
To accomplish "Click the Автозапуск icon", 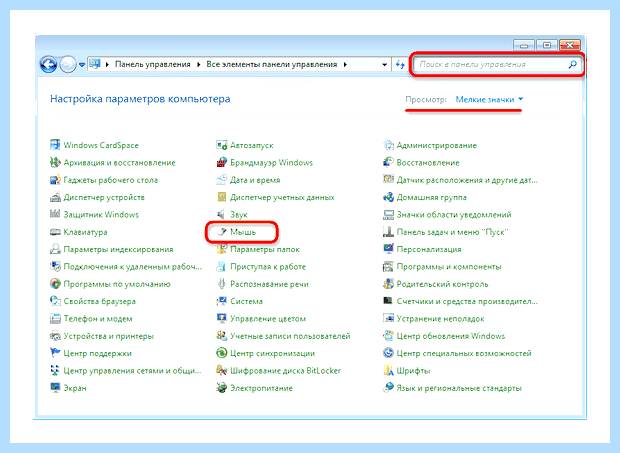I will [x=221, y=145].
